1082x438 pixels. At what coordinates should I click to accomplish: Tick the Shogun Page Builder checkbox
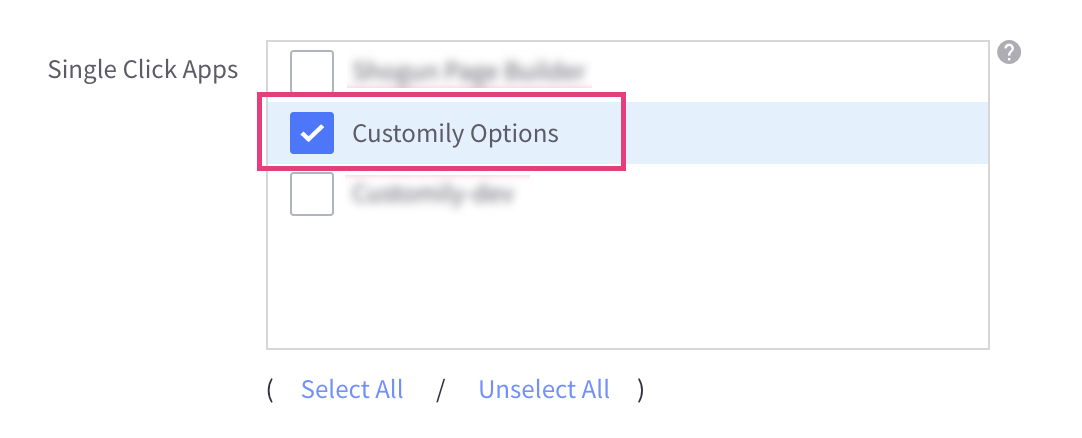[x=311, y=71]
